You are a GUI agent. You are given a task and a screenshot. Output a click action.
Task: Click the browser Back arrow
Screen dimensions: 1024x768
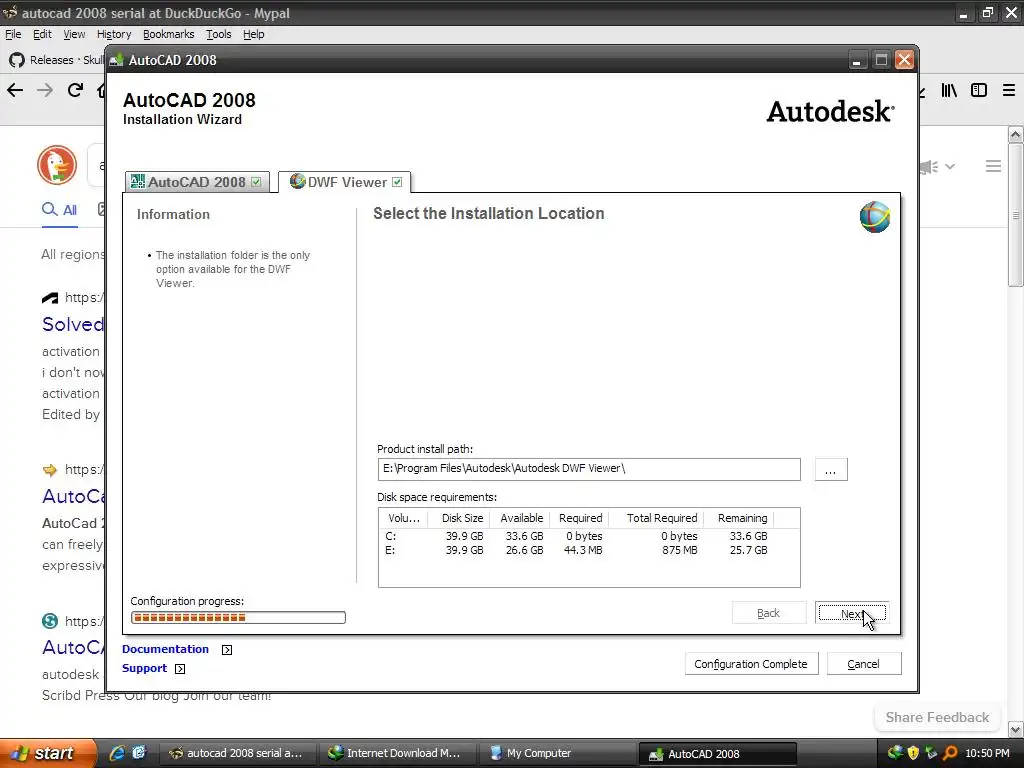[x=15, y=90]
